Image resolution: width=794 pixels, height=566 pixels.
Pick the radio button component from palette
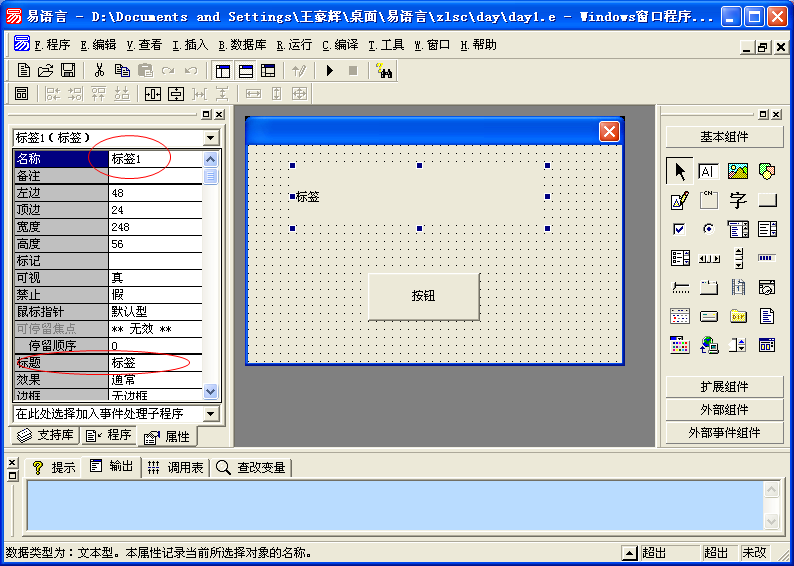(x=709, y=229)
